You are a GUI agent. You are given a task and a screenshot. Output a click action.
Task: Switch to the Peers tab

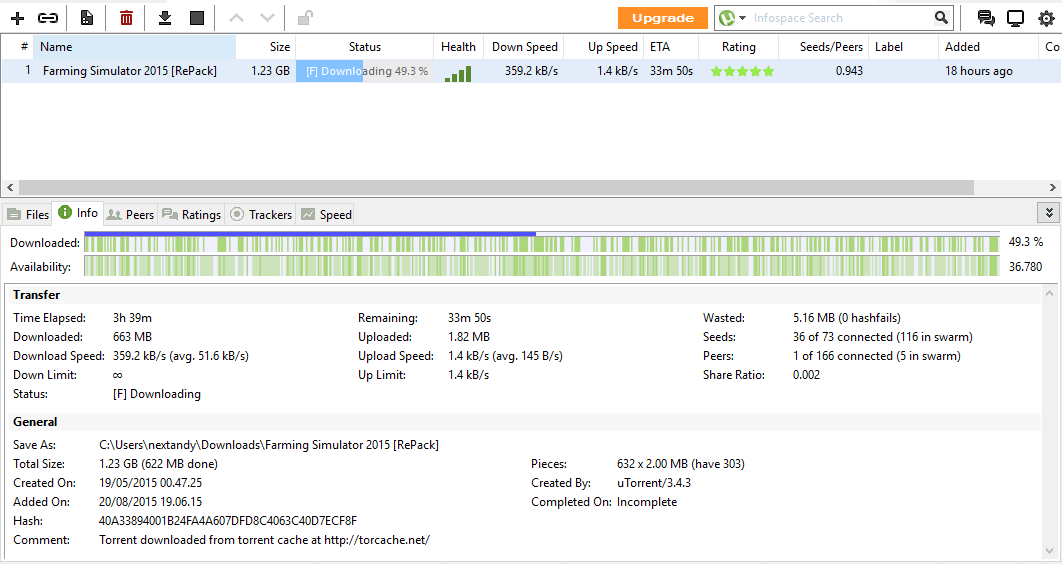(131, 215)
